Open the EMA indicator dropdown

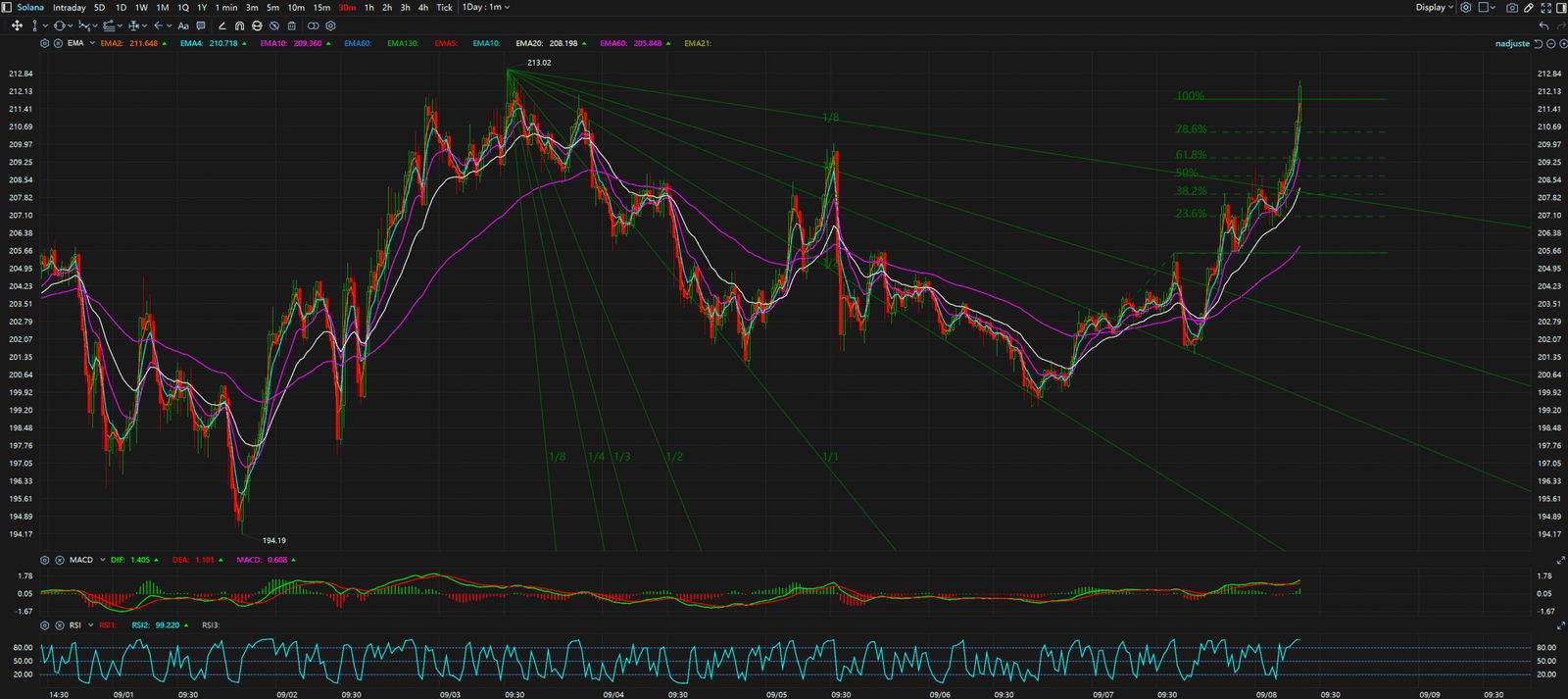click(x=92, y=43)
